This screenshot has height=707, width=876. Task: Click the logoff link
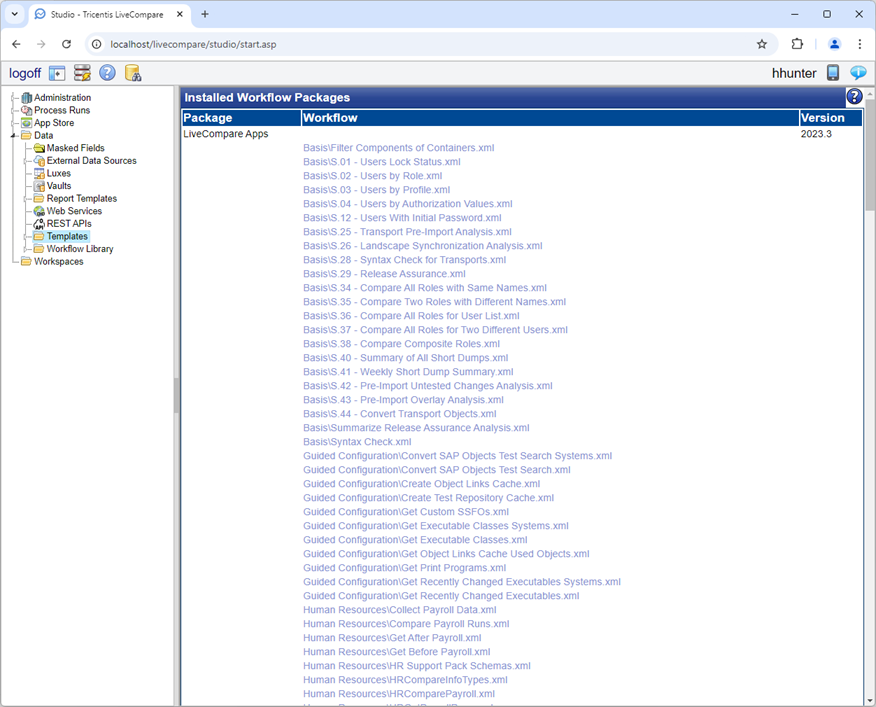coord(25,72)
